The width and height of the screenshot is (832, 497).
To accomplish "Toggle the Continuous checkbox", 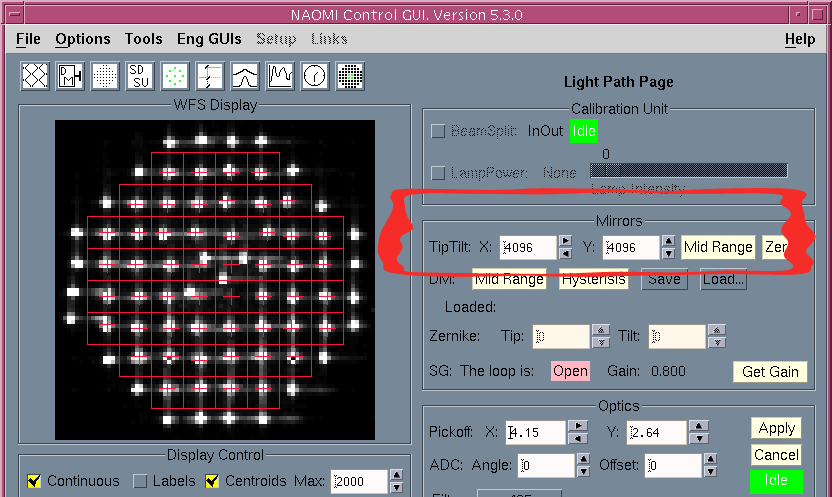I will (34, 481).
